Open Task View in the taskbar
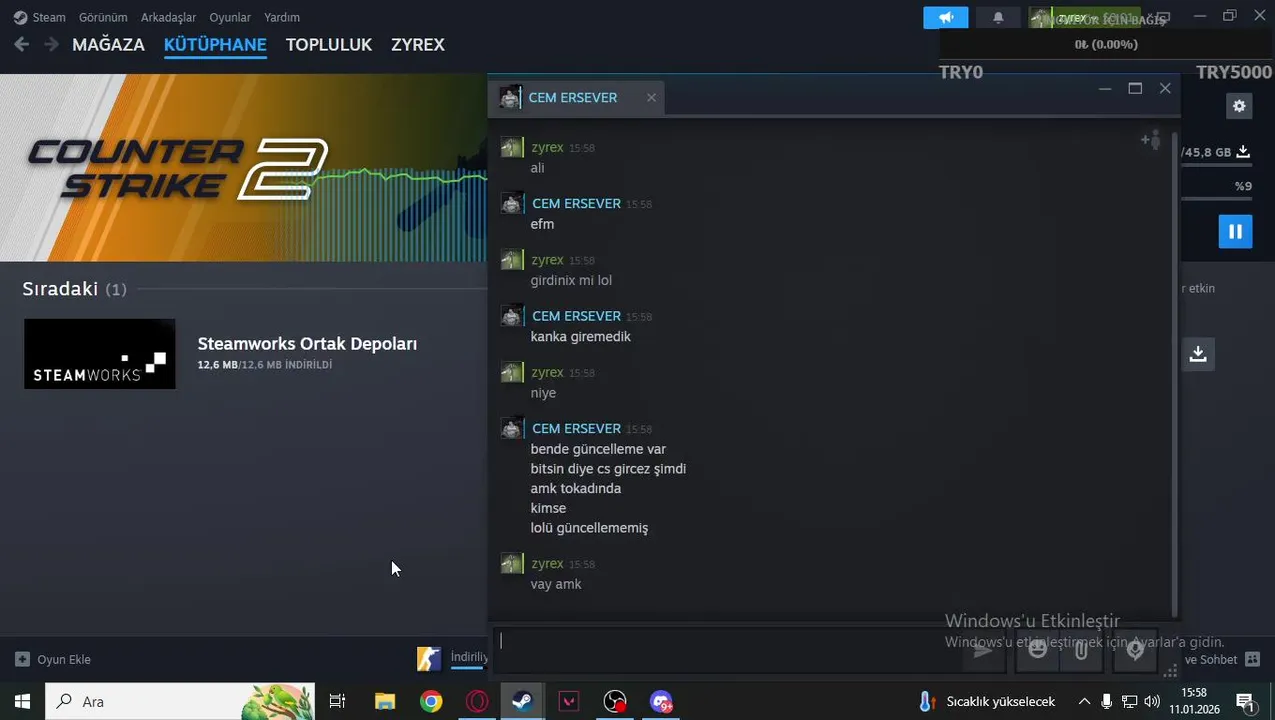Screen dimensions: 1275x720 click(337, 701)
